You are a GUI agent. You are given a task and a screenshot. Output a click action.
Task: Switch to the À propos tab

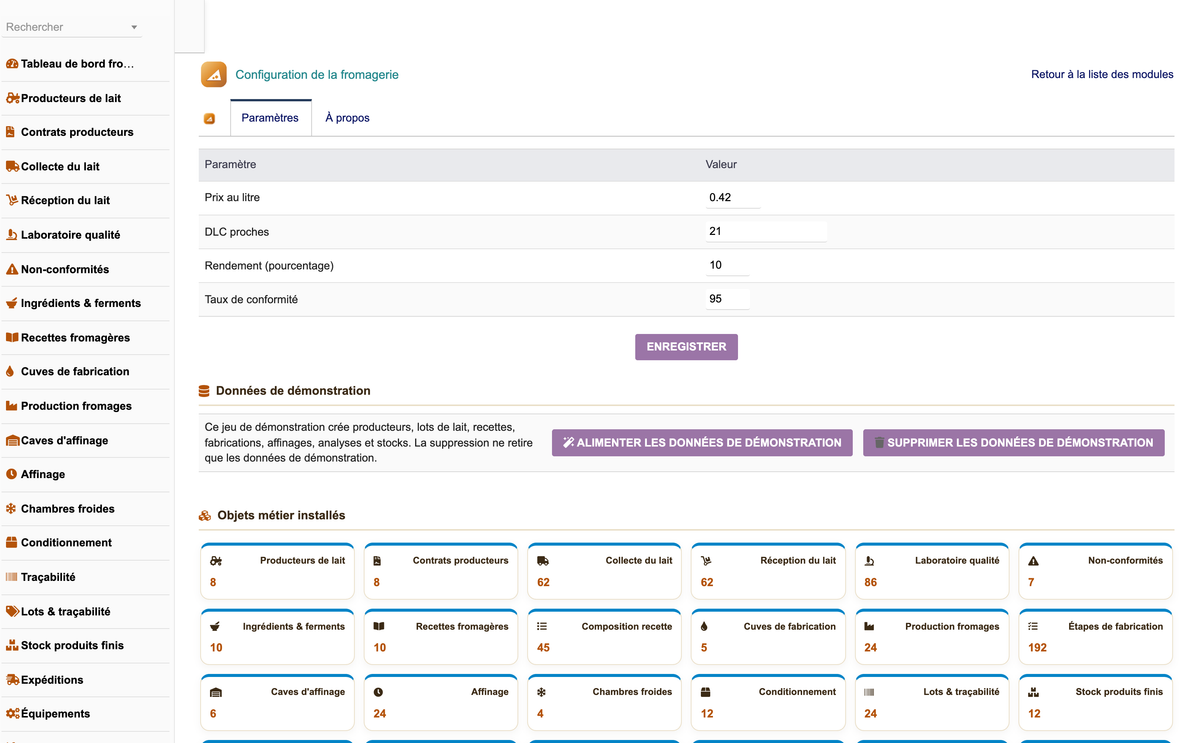tap(347, 118)
